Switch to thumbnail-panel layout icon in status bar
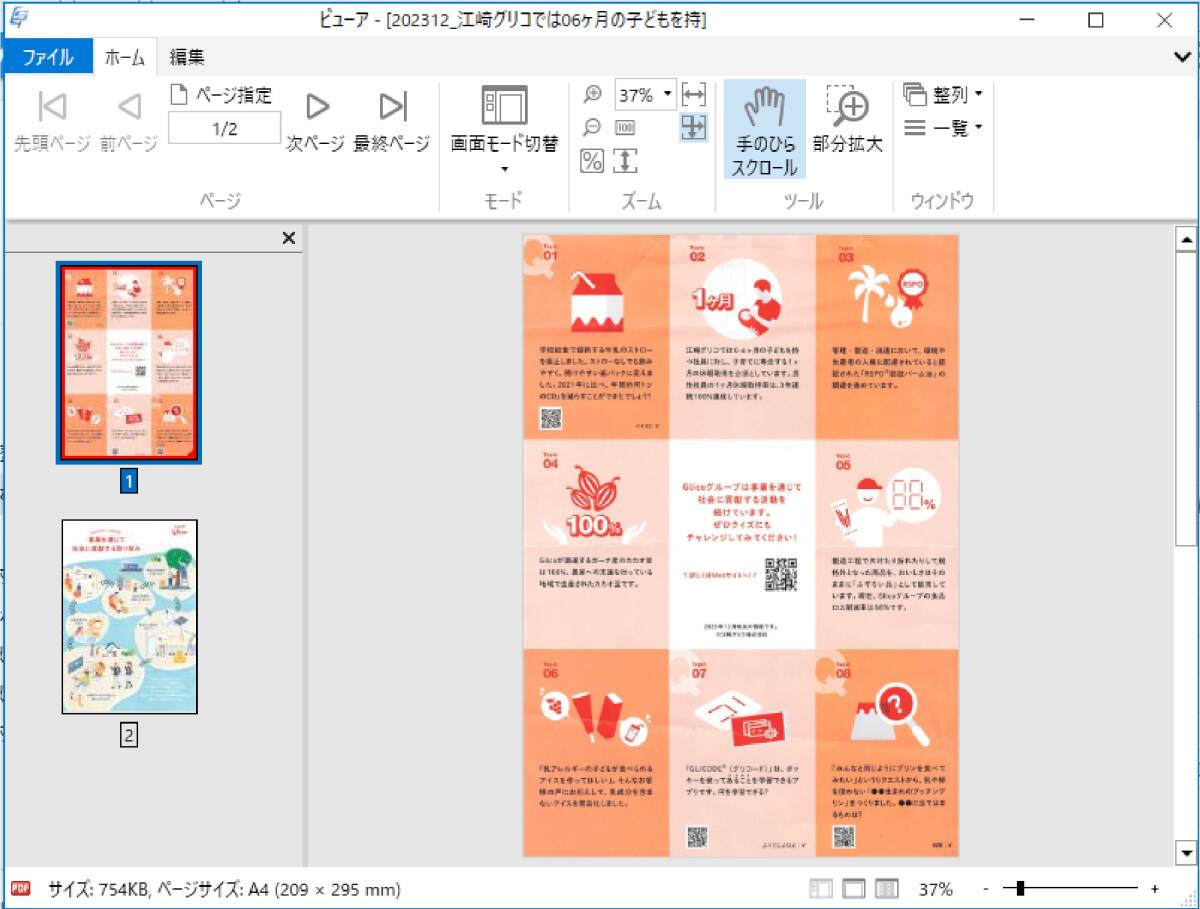Screen dimensions: 1200x909 pyautogui.click(x=820, y=888)
